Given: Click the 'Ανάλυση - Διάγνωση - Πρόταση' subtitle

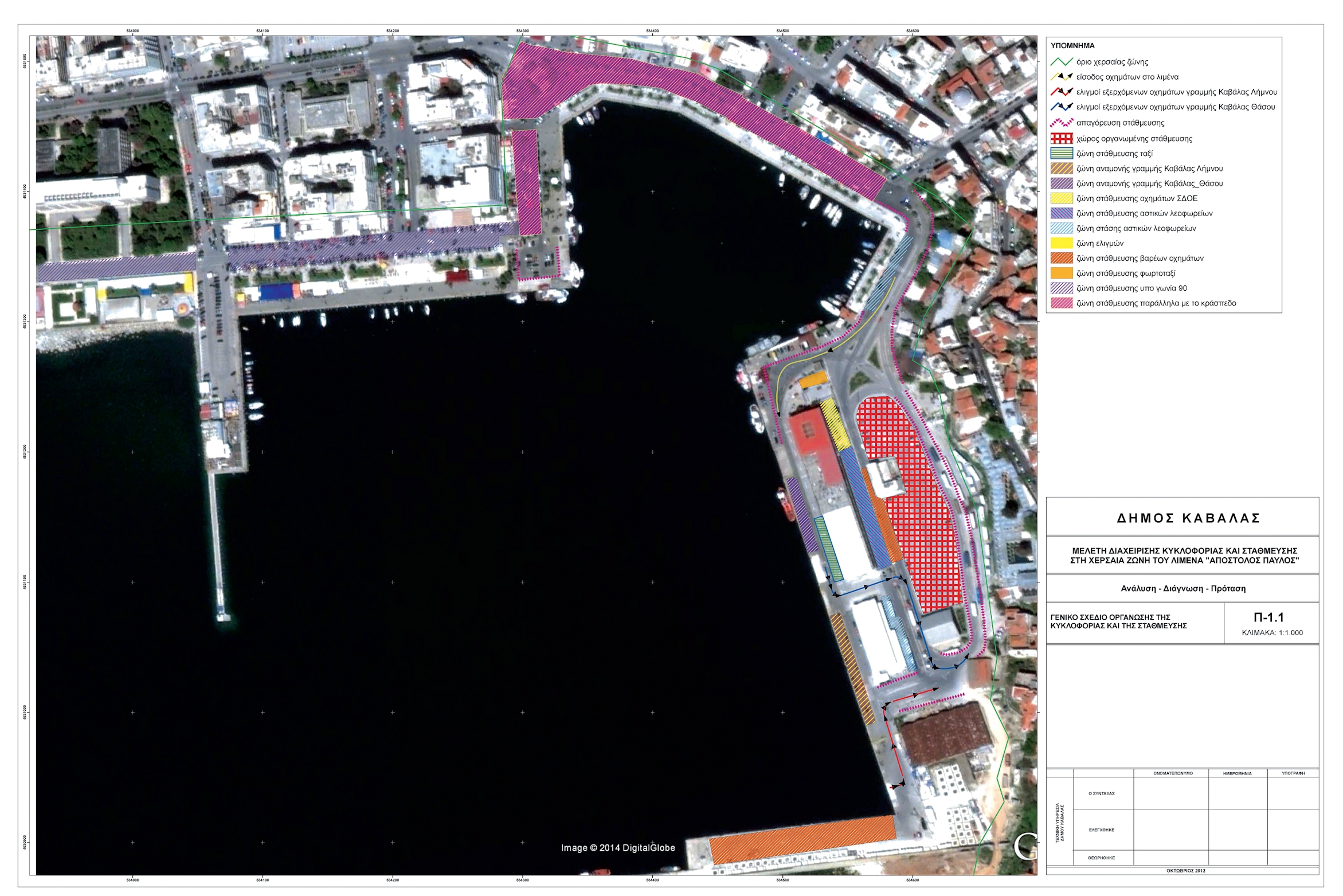Looking at the screenshot, I should coord(1183,589).
